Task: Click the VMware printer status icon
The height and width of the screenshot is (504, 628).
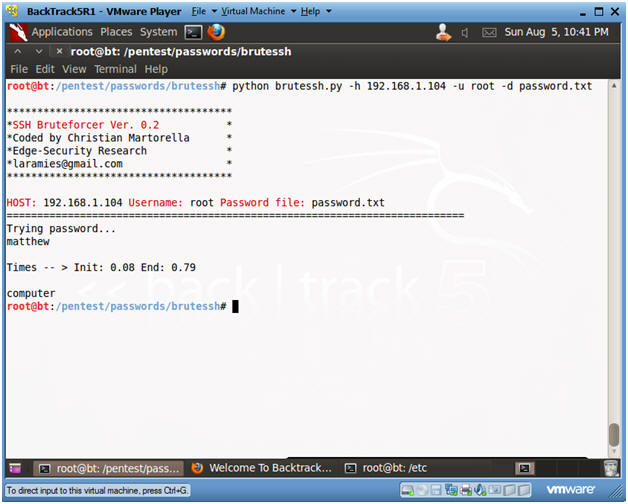Action: 466,490
